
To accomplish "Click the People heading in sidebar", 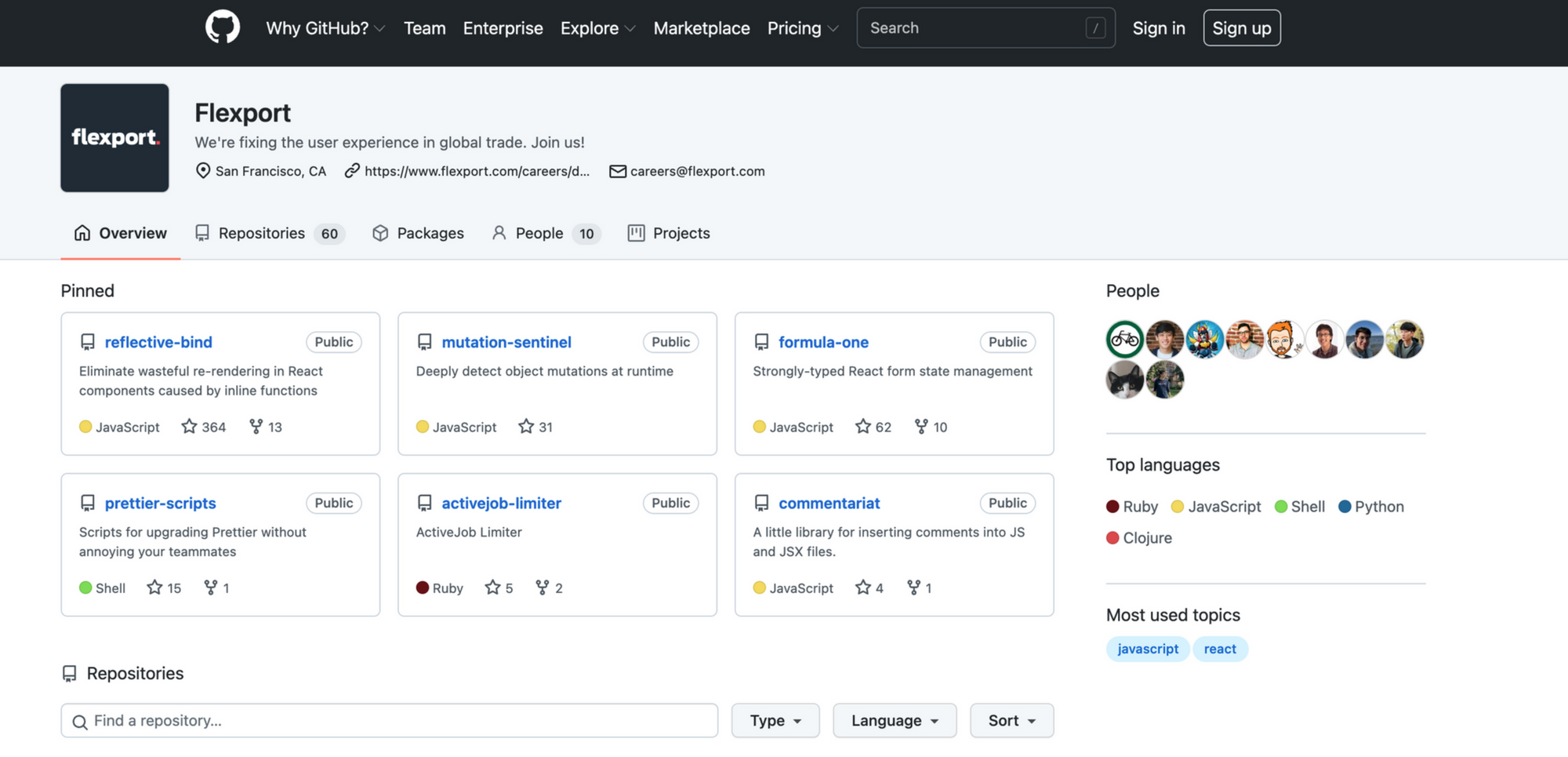I will tap(1133, 291).
